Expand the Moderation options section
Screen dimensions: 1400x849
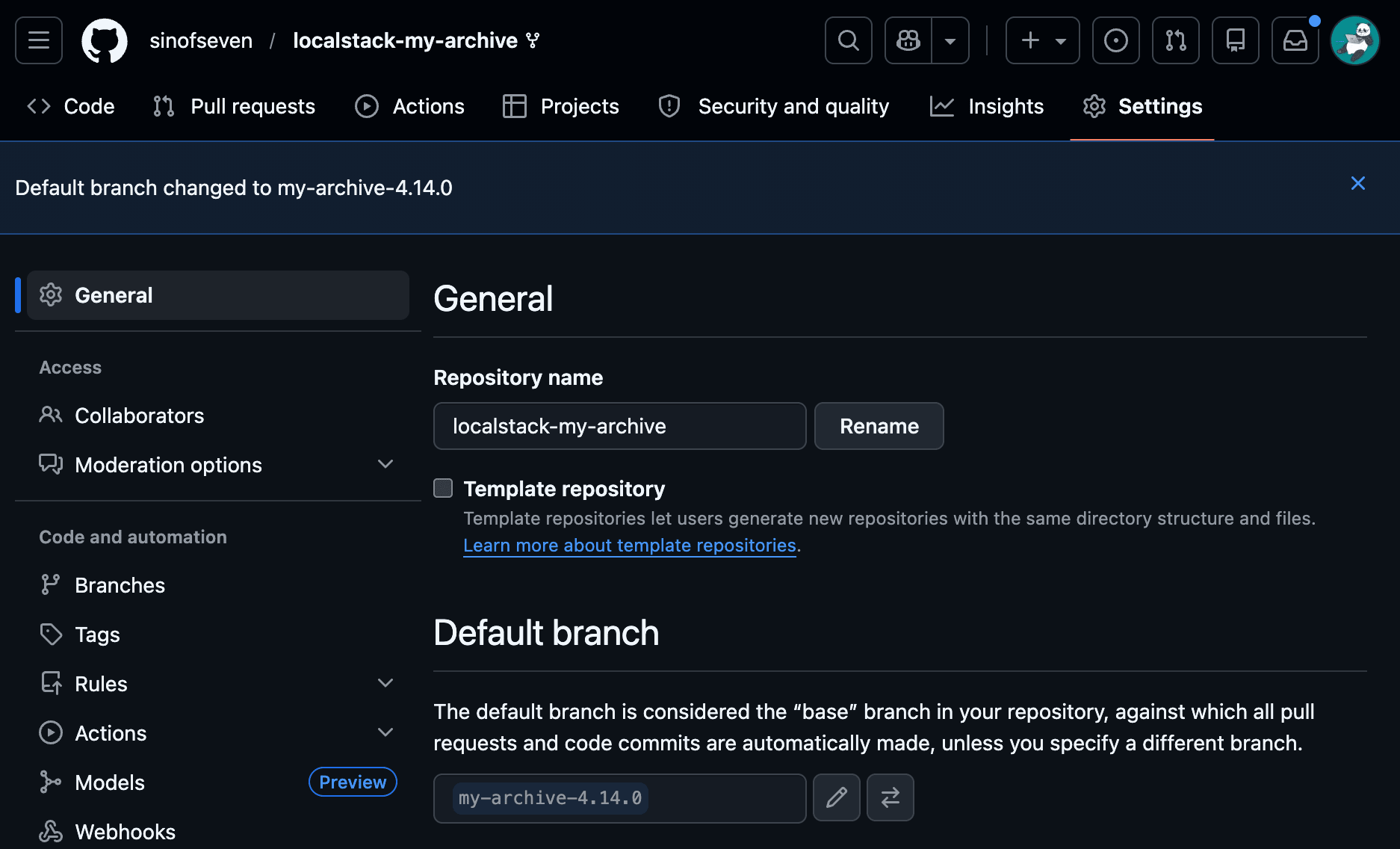click(385, 464)
